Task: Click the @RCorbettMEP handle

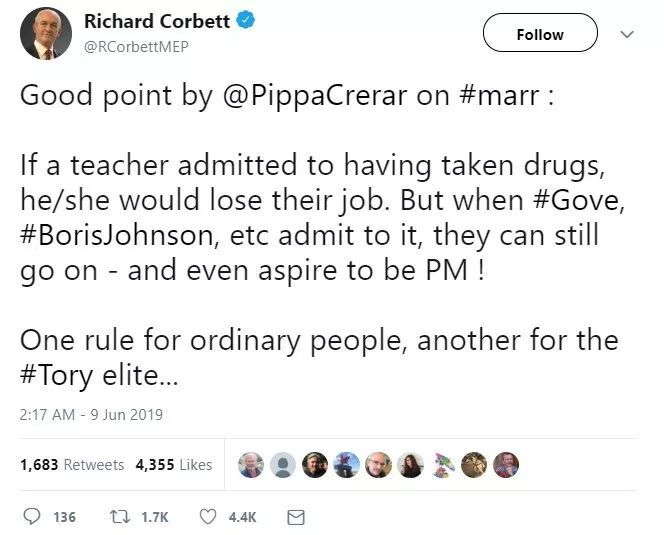Action: (x=137, y=46)
